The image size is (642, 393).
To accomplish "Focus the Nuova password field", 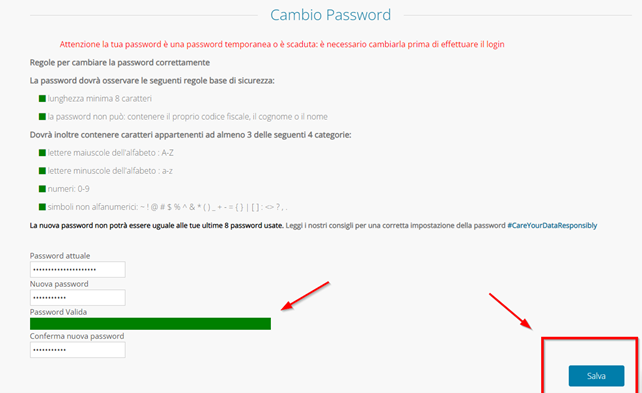I will pos(77,298).
